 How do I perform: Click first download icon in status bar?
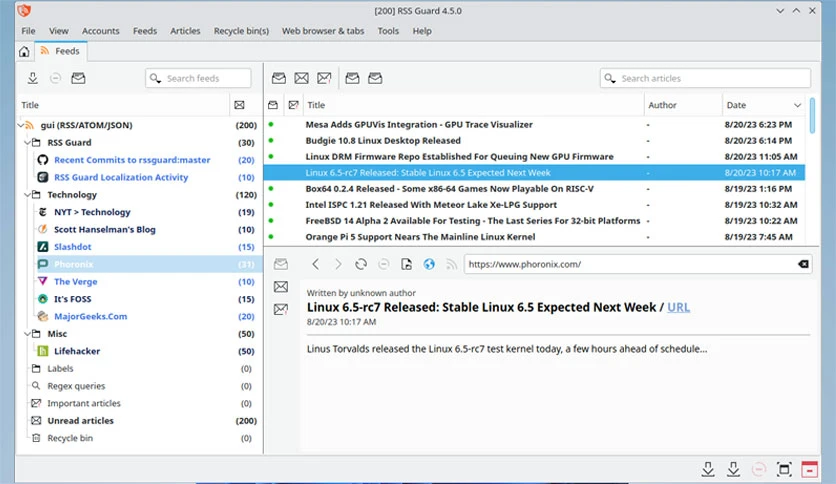[708, 469]
